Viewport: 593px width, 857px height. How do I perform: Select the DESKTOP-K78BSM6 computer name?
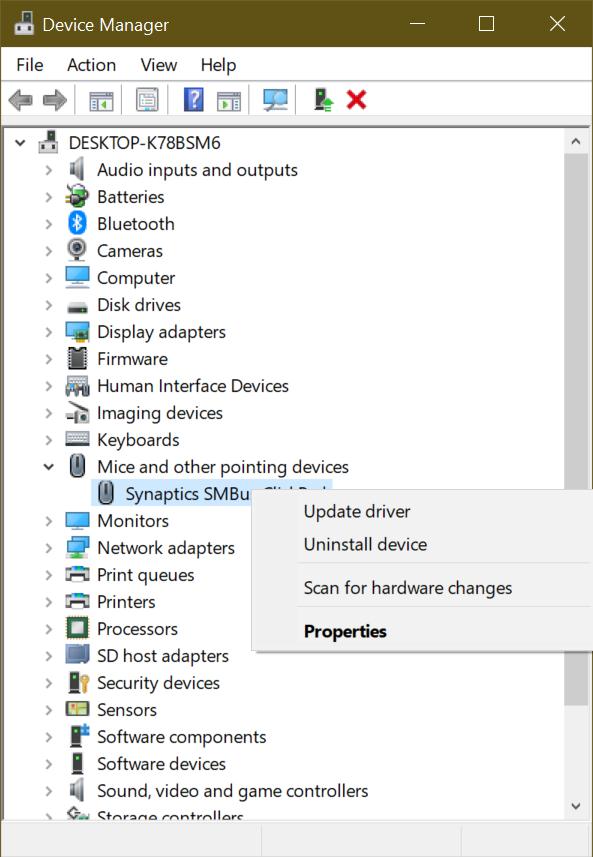pos(144,143)
